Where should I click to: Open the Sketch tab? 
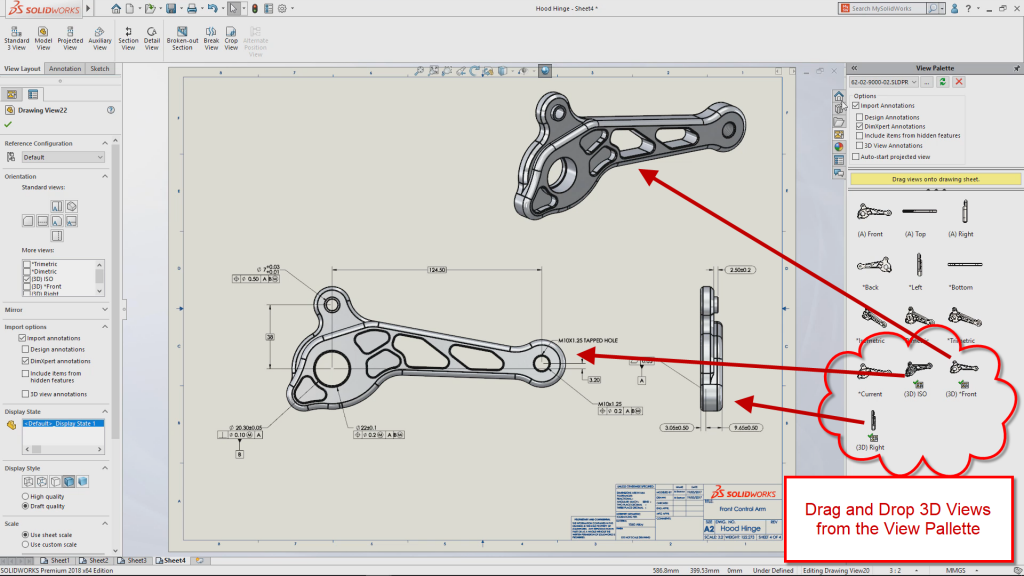(x=100, y=69)
